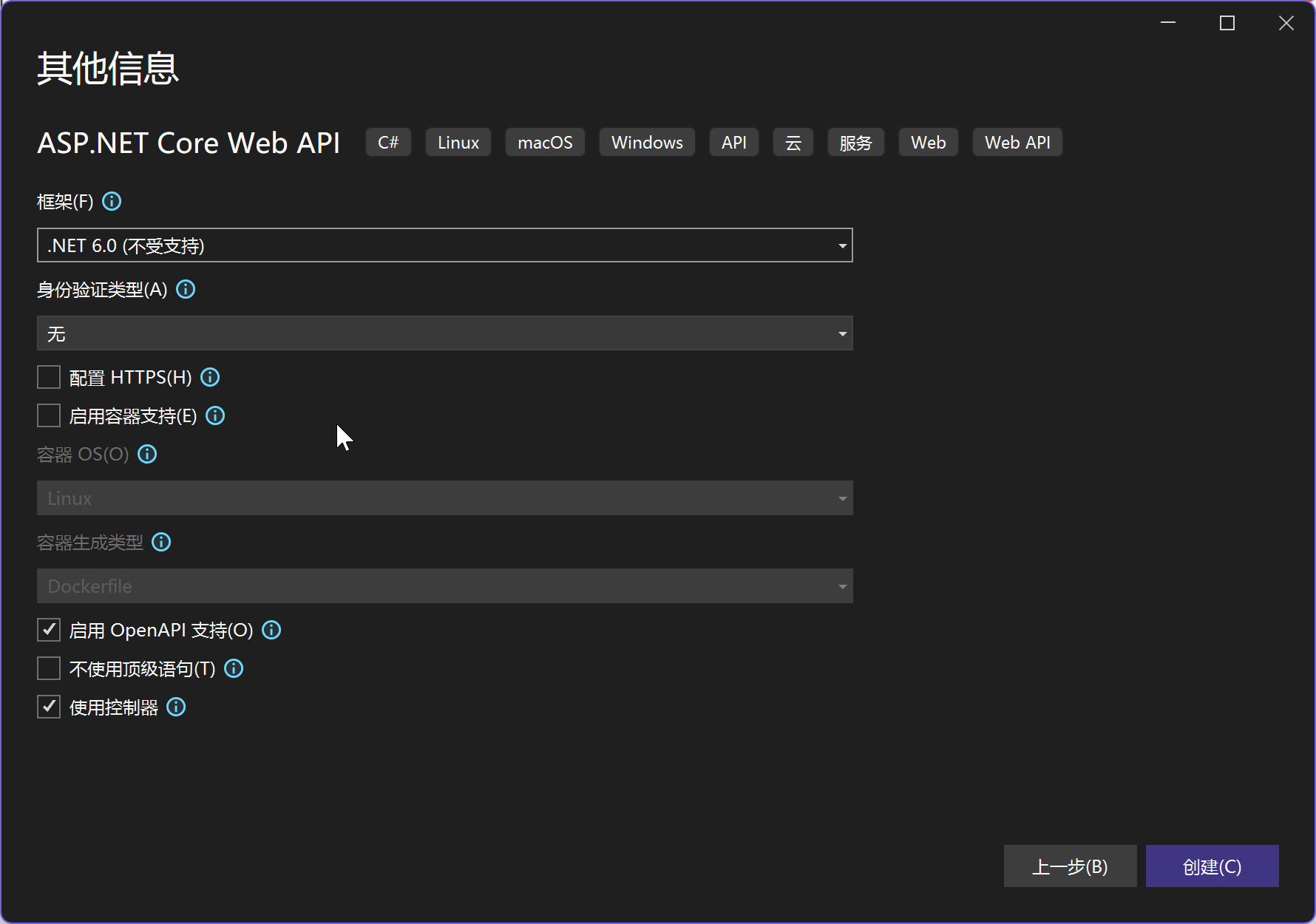Click the 创建(C) create button

tap(1212, 866)
